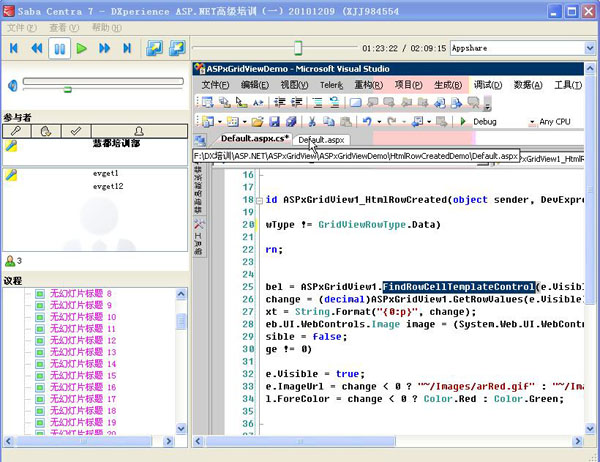Pause the recording playback
Screen dimensions: 600x462
(x=58, y=48)
